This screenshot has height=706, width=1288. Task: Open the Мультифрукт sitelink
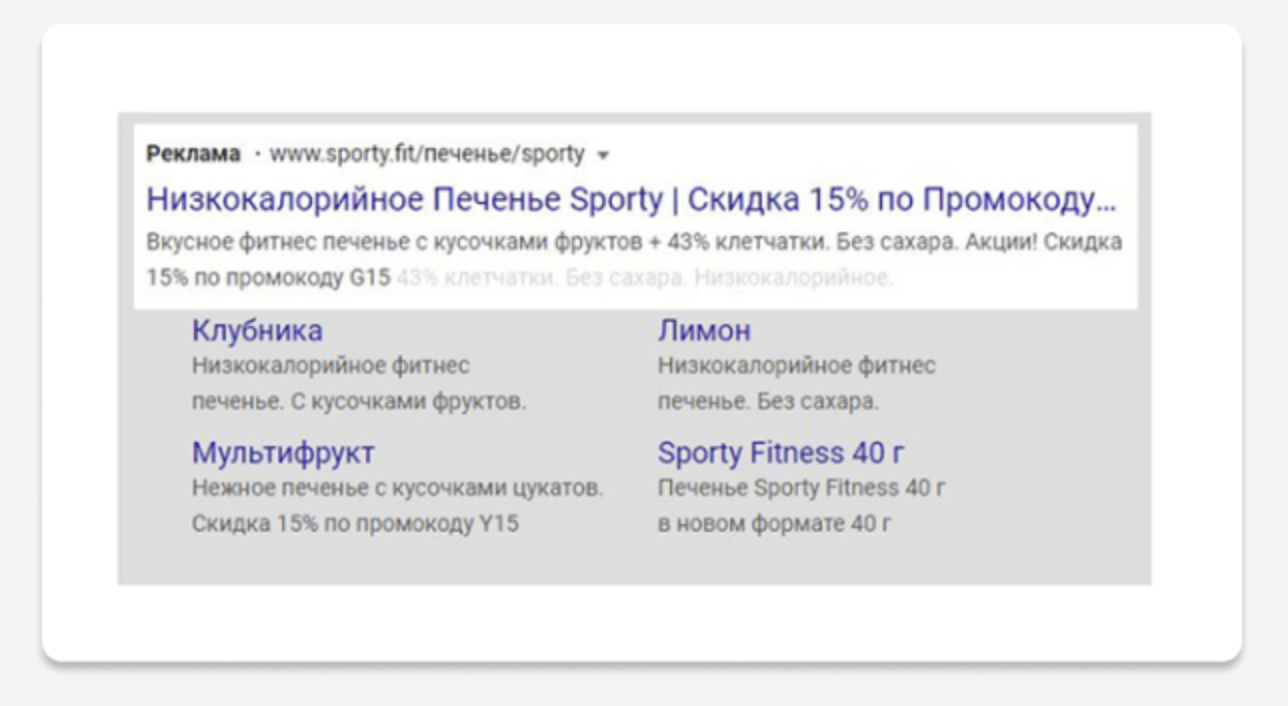pos(283,453)
